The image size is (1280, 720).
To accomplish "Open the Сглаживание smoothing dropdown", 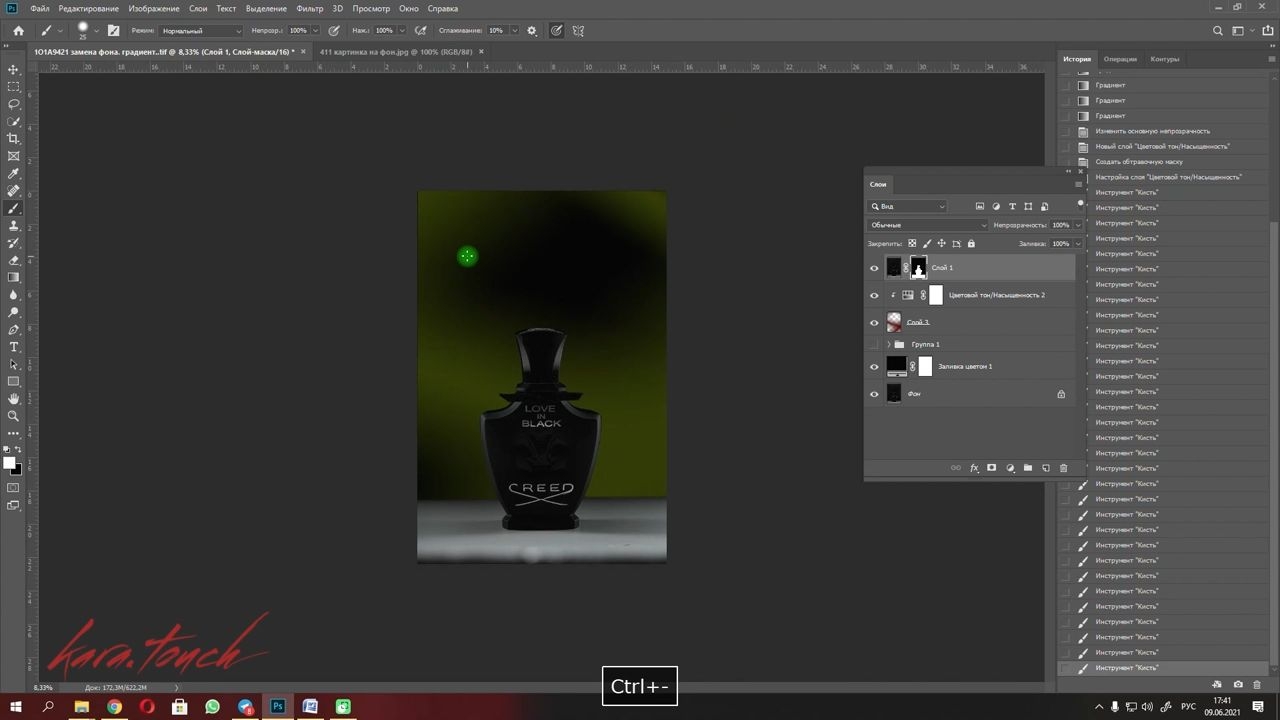I will click(515, 31).
